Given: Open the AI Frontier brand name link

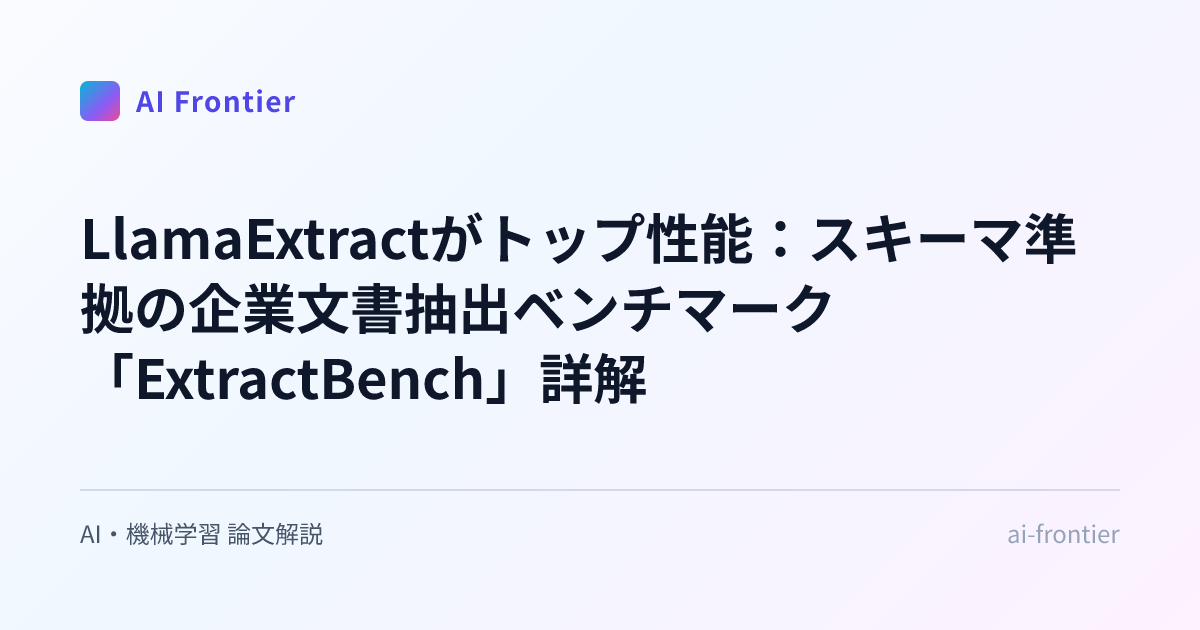Looking at the screenshot, I should coord(215,102).
